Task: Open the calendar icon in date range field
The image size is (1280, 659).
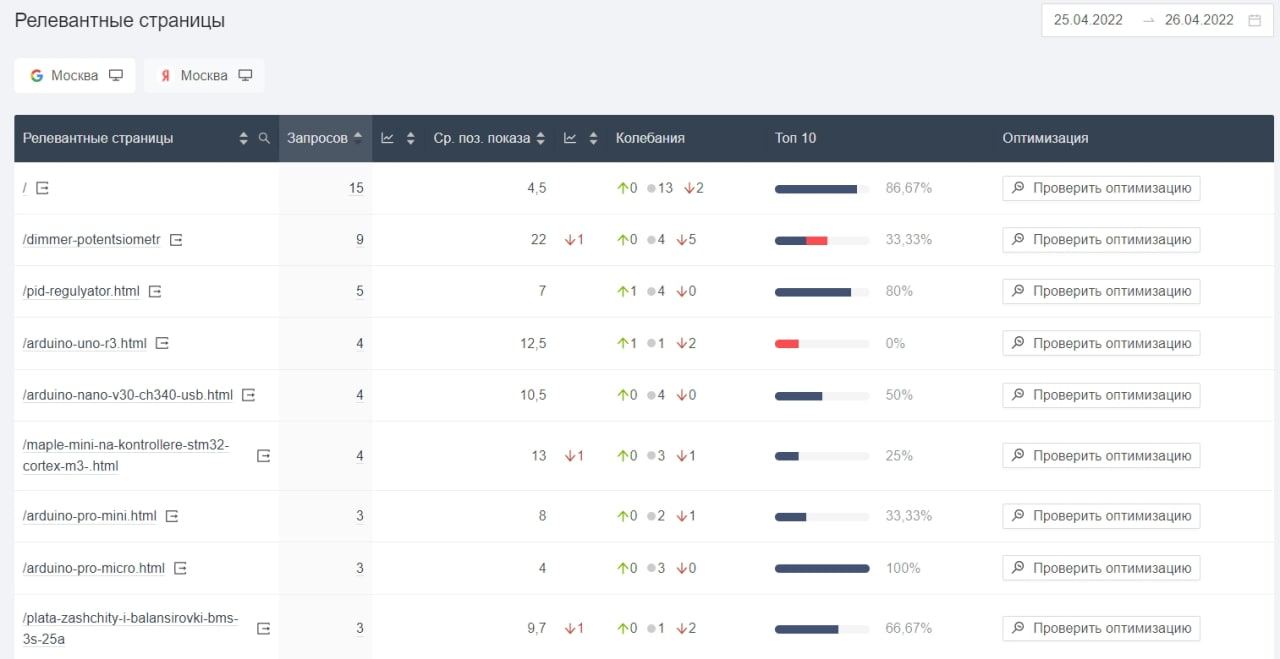Action: coord(1254,20)
